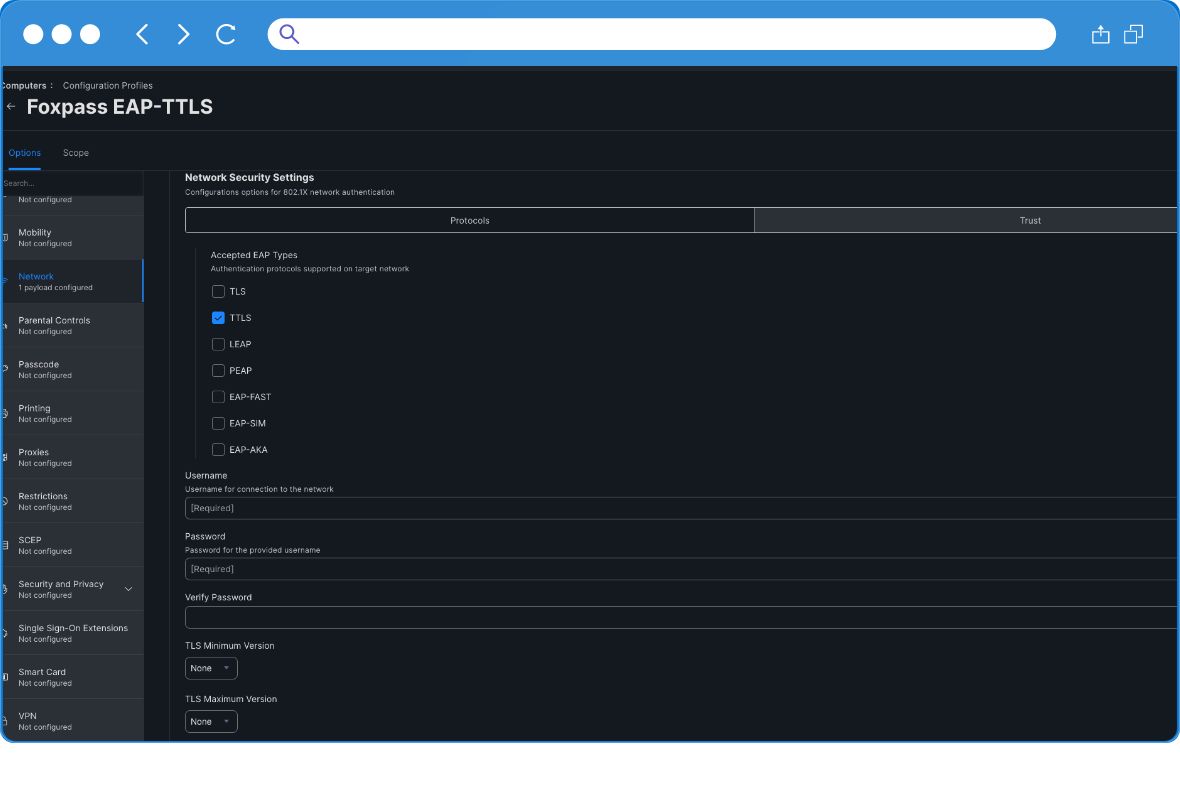Image resolution: width=1180 pixels, height=788 pixels.
Task: Open the TLS Maximum Version dropdown
Action: click(x=210, y=721)
